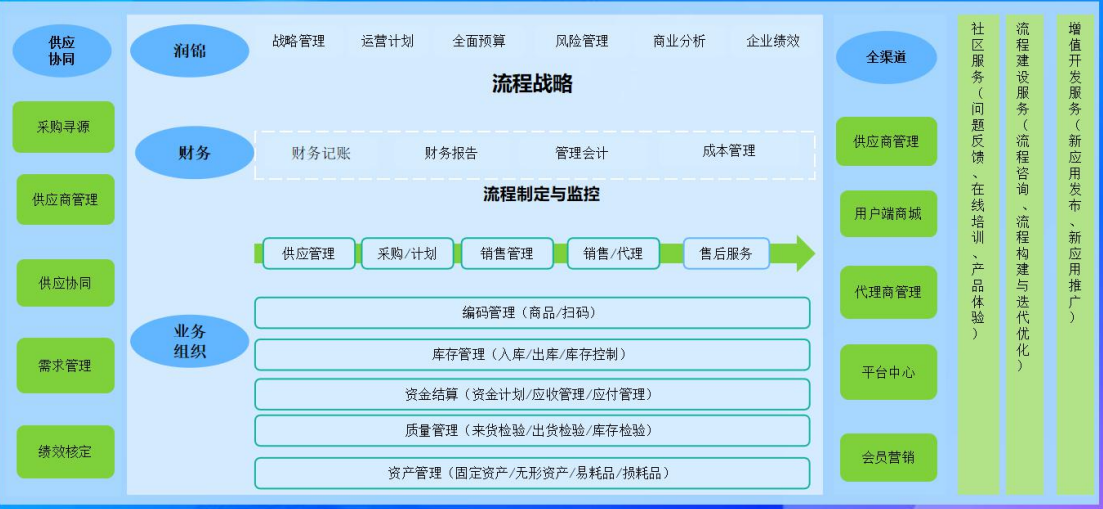Click the 企业绩效 item
Image resolution: width=1103 pixels, height=509 pixels.
773,41
